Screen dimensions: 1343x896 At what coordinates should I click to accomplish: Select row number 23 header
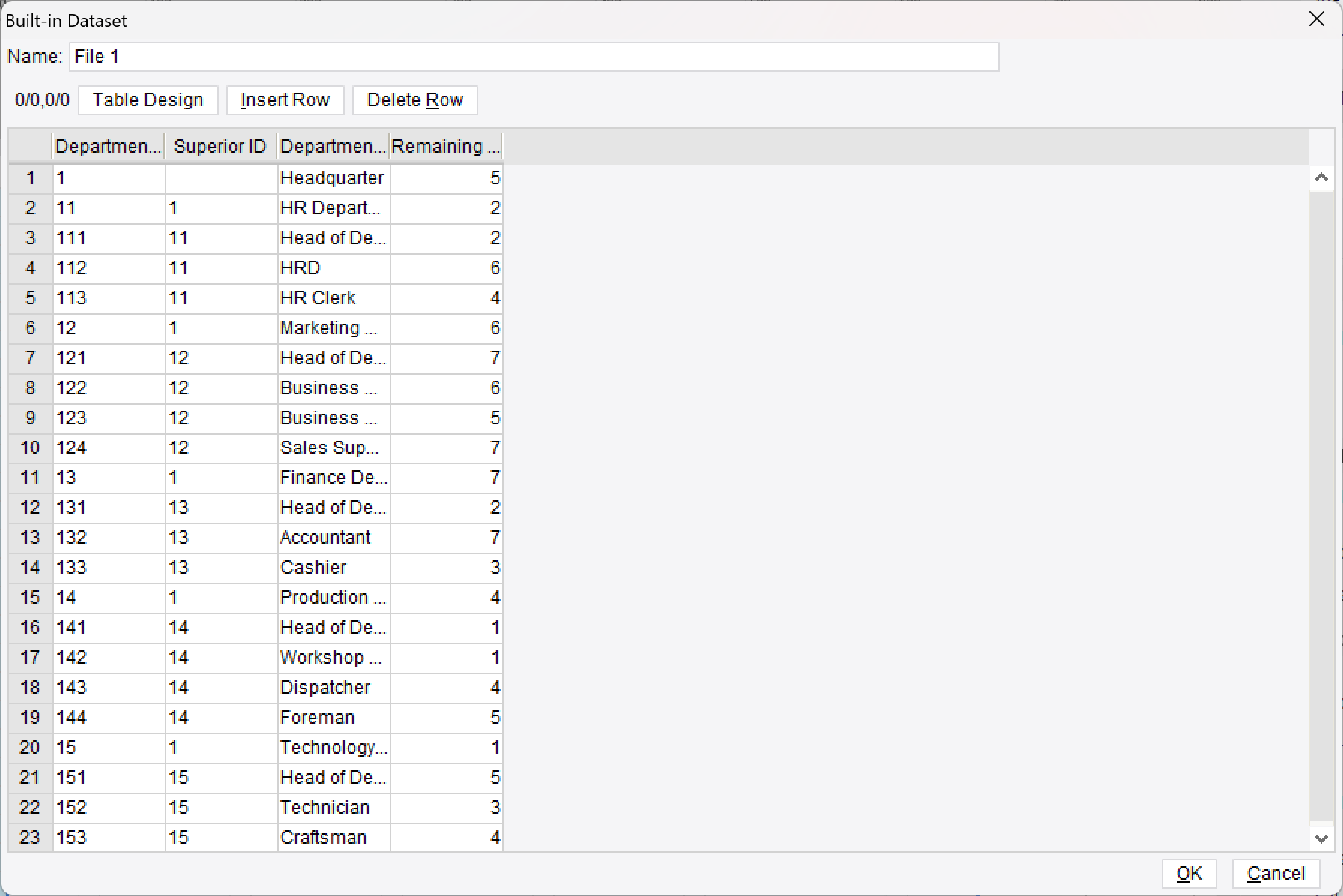click(31, 838)
